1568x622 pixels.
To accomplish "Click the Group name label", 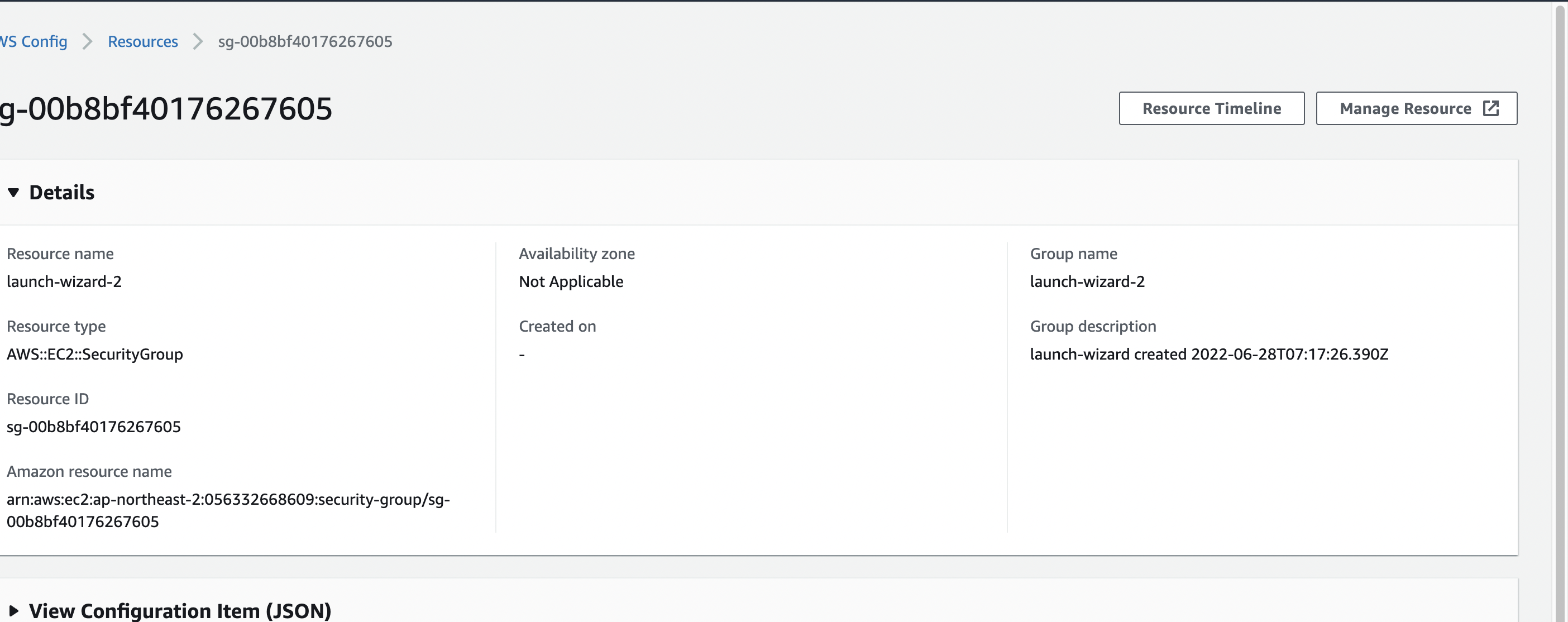I will (1074, 253).
